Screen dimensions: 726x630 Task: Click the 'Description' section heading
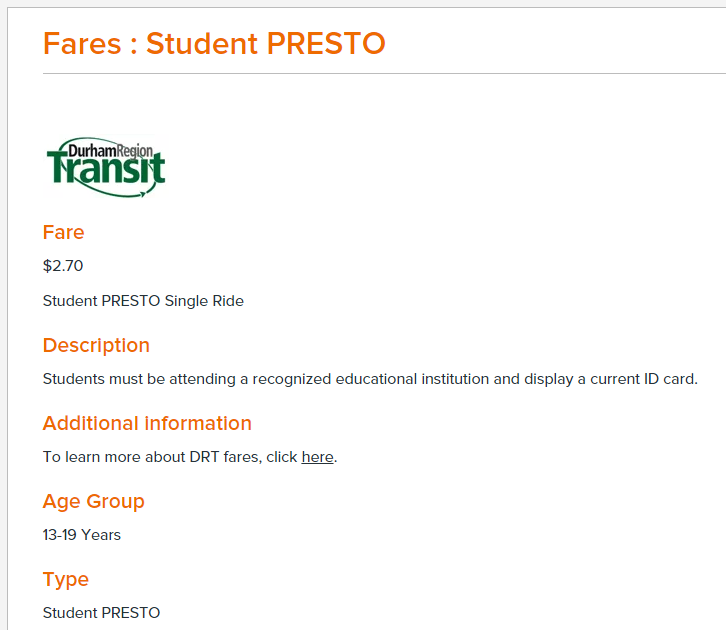96,345
